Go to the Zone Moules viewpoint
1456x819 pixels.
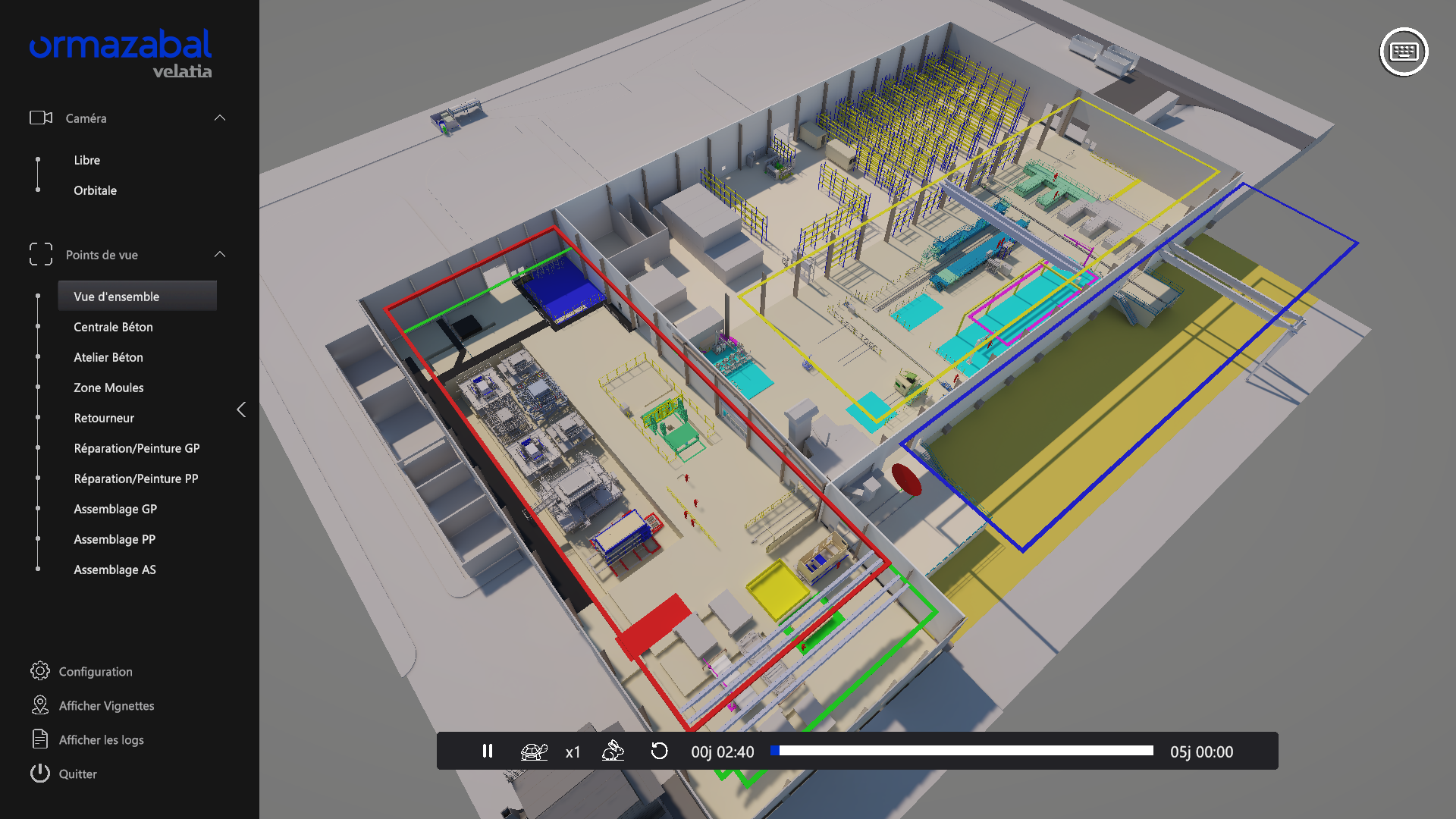click(x=108, y=388)
